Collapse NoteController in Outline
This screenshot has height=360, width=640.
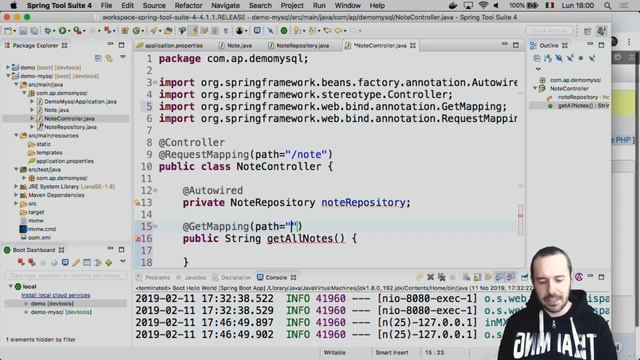tap(535, 89)
